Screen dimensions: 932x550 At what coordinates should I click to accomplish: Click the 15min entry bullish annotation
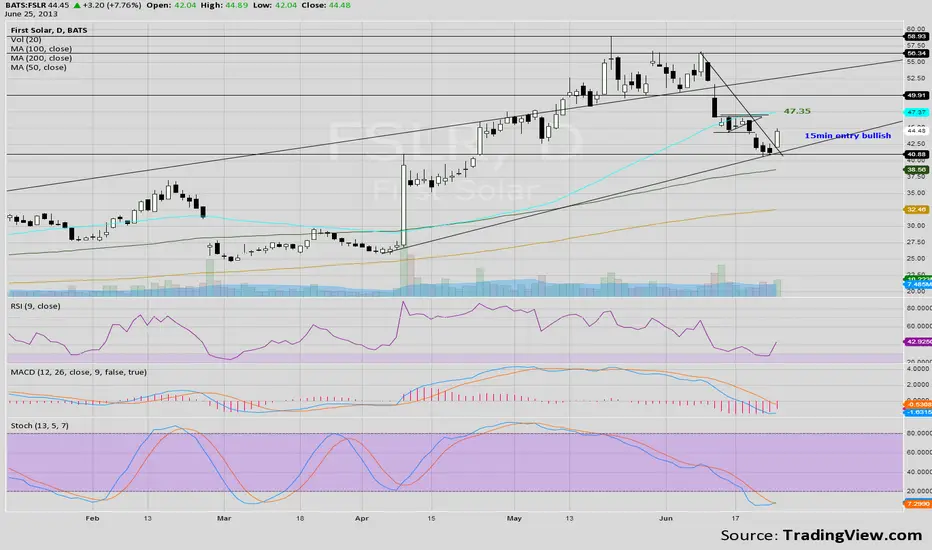coord(848,136)
